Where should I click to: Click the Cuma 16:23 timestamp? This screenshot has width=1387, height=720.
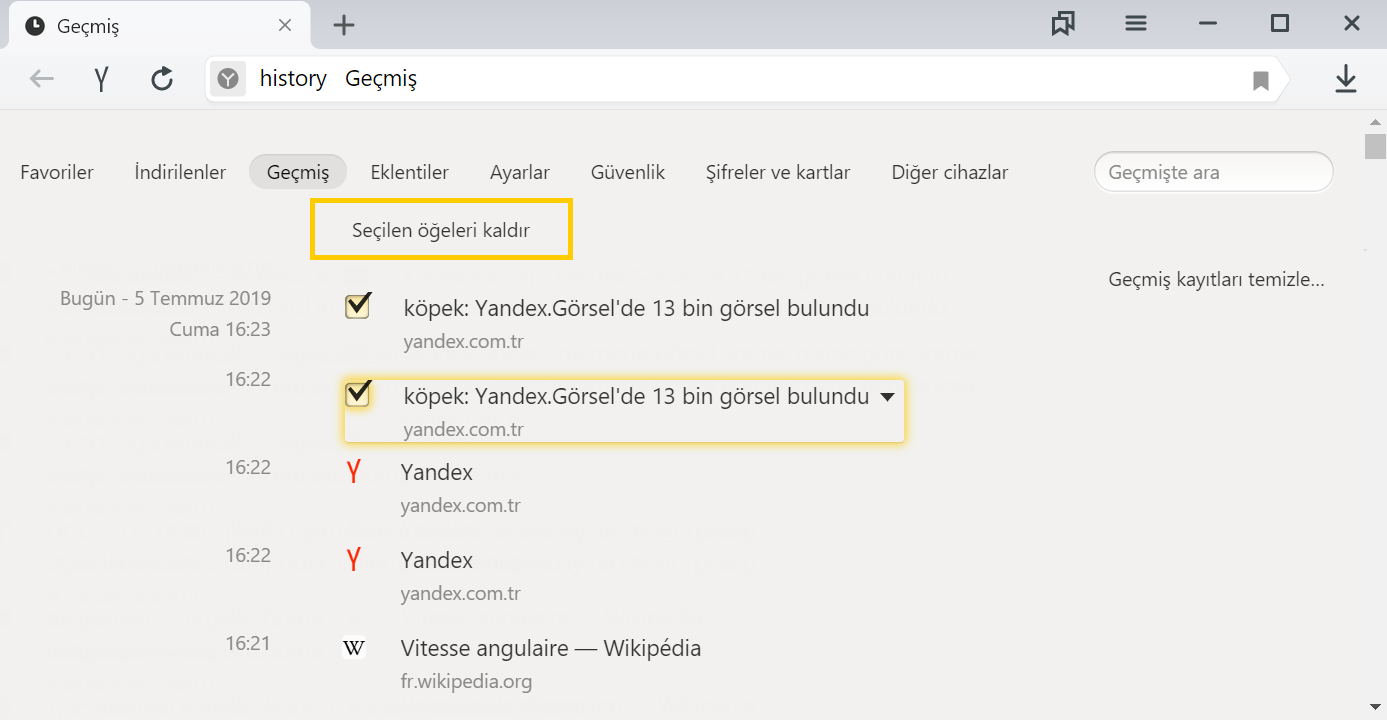pos(220,329)
